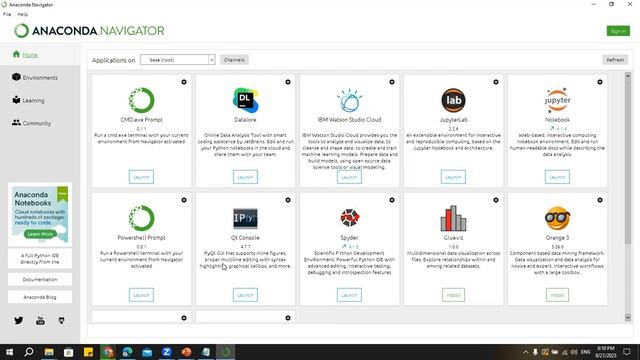Click settings gear on partially visible third-row first card

click(184, 318)
